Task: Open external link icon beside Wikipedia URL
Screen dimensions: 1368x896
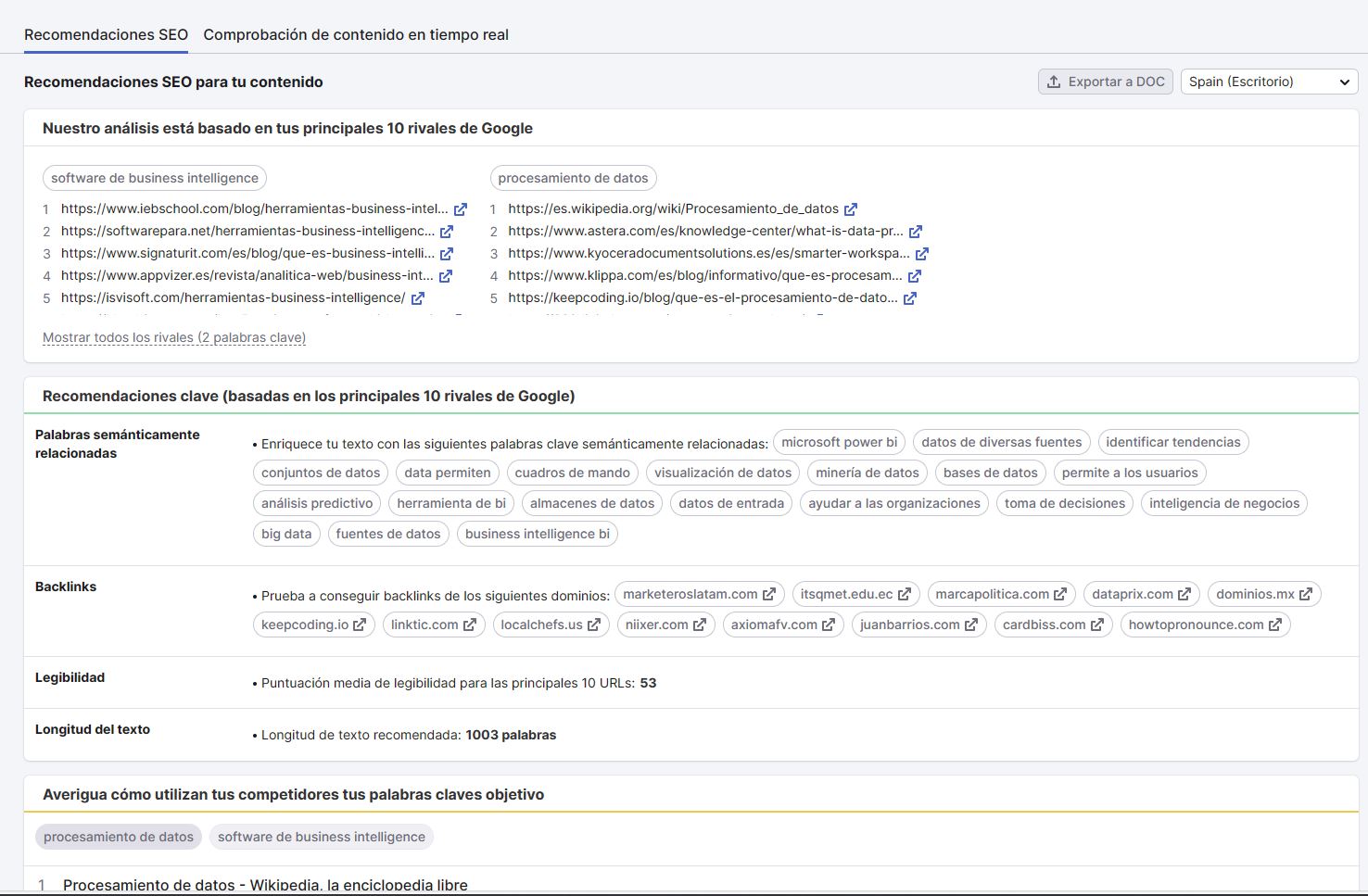Action: click(x=851, y=209)
